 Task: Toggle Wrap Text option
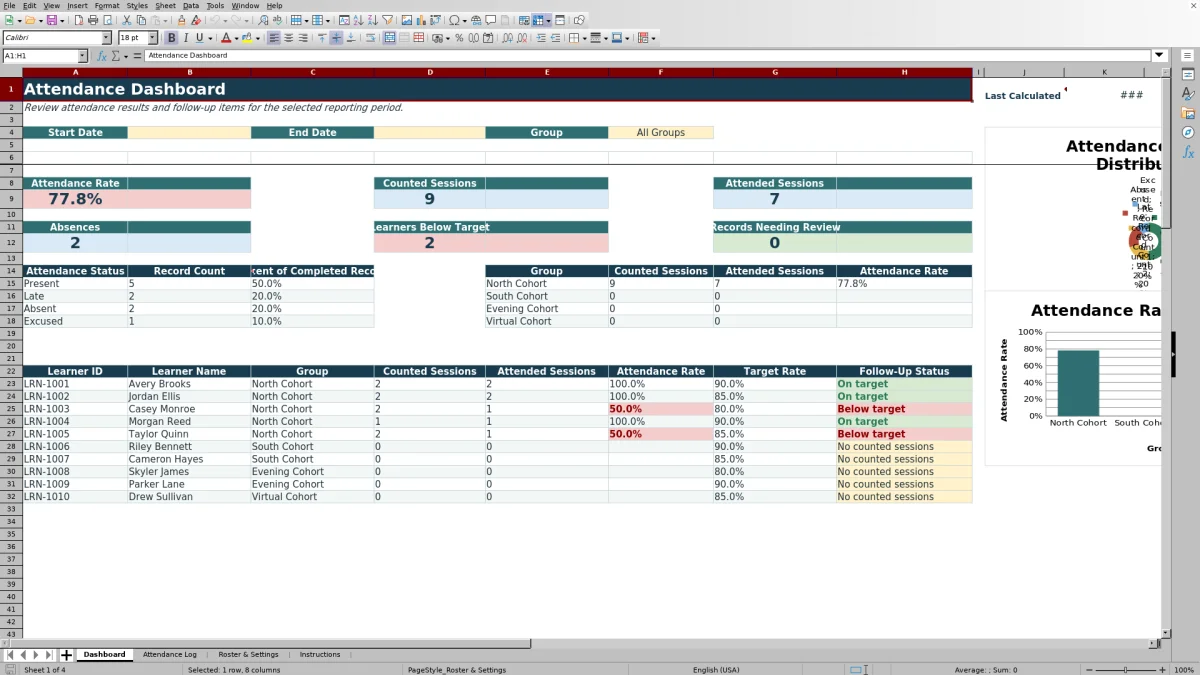click(x=371, y=38)
